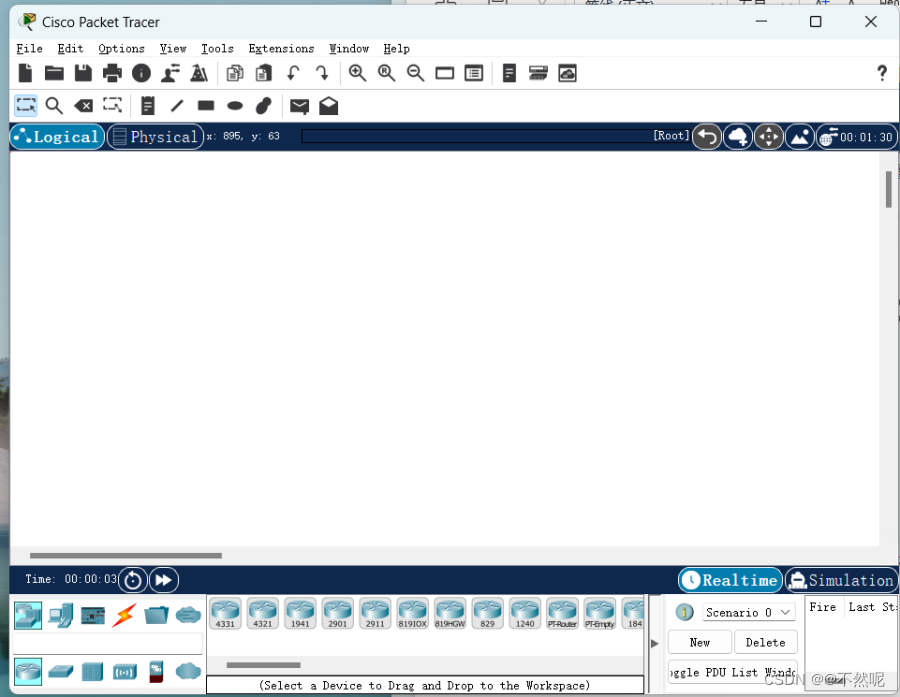Screen dimensions: 900x697
Task: Click the Move Object arrows icon
Action: [769, 137]
